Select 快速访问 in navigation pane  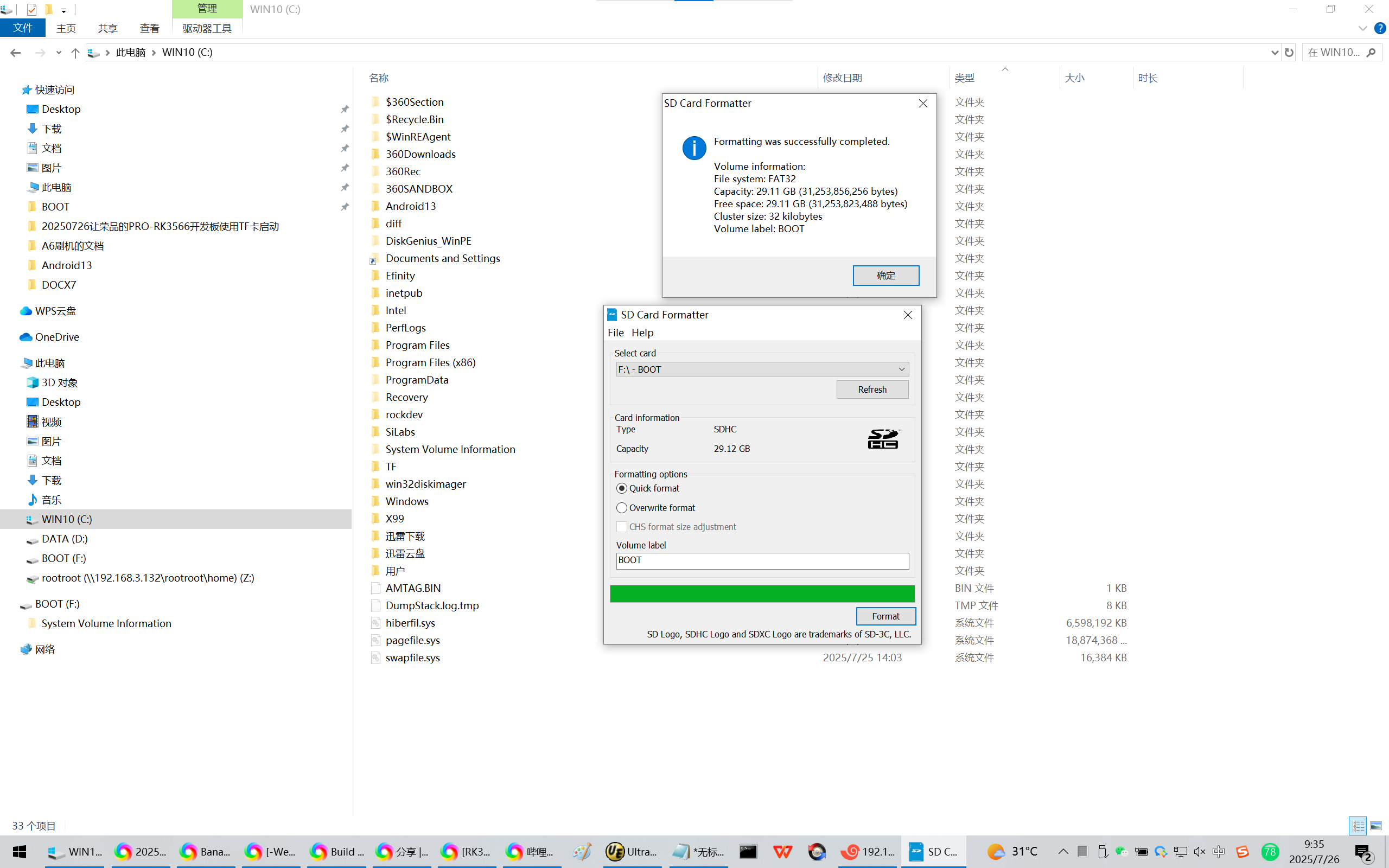point(54,90)
